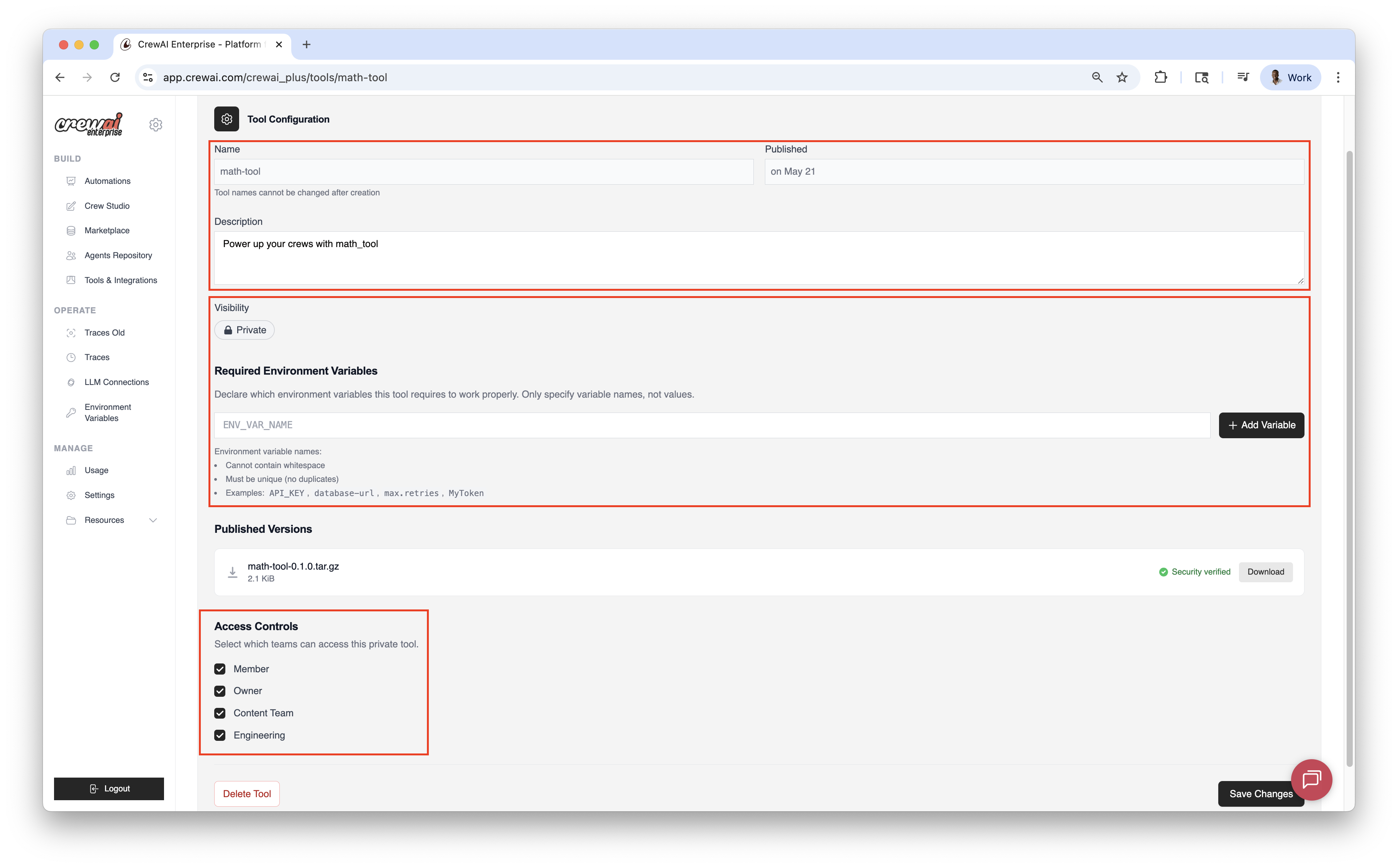Open the chat support bubble
1398x868 pixels.
click(x=1312, y=779)
